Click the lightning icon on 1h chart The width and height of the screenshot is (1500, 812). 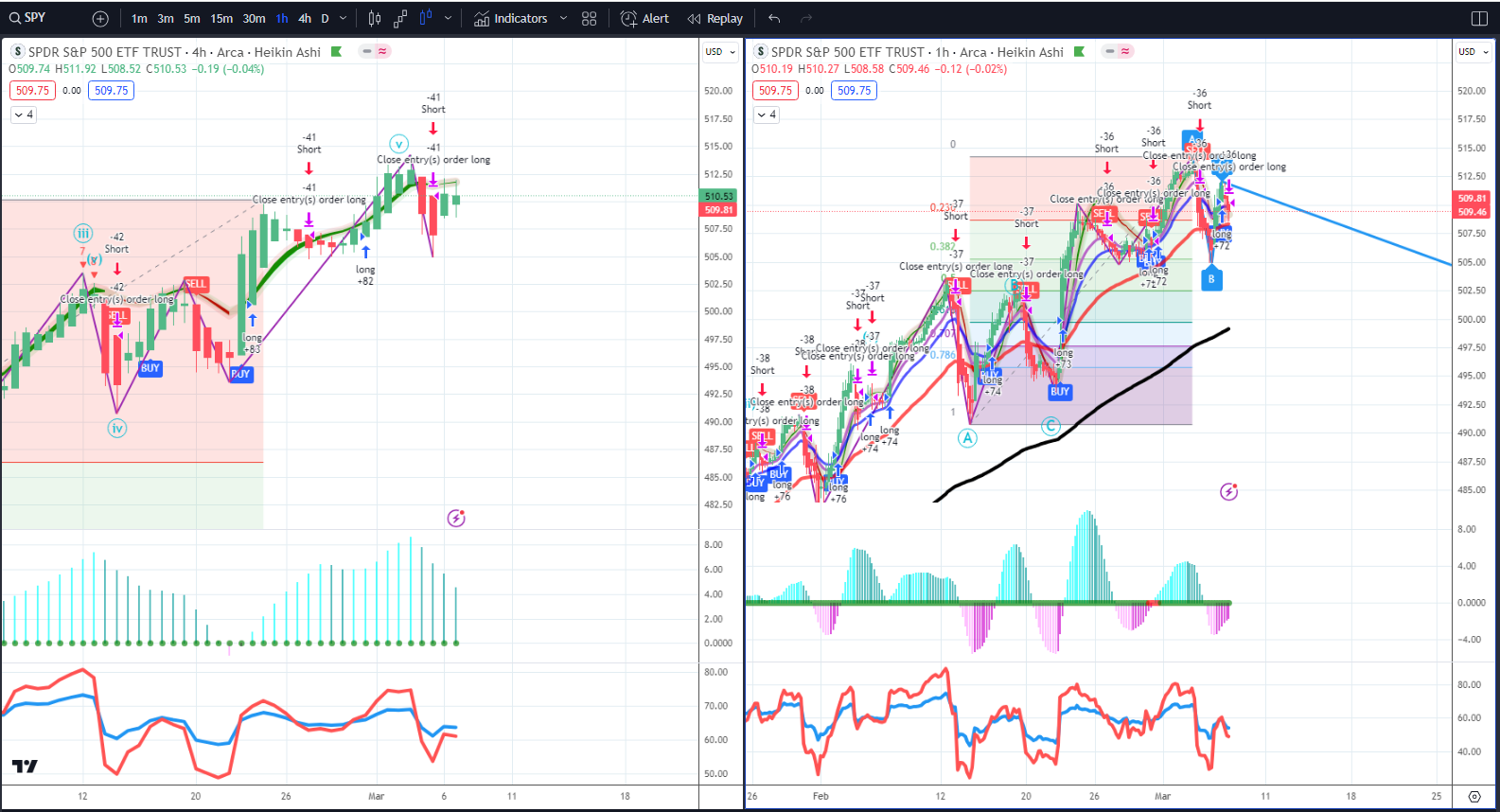point(1228,491)
